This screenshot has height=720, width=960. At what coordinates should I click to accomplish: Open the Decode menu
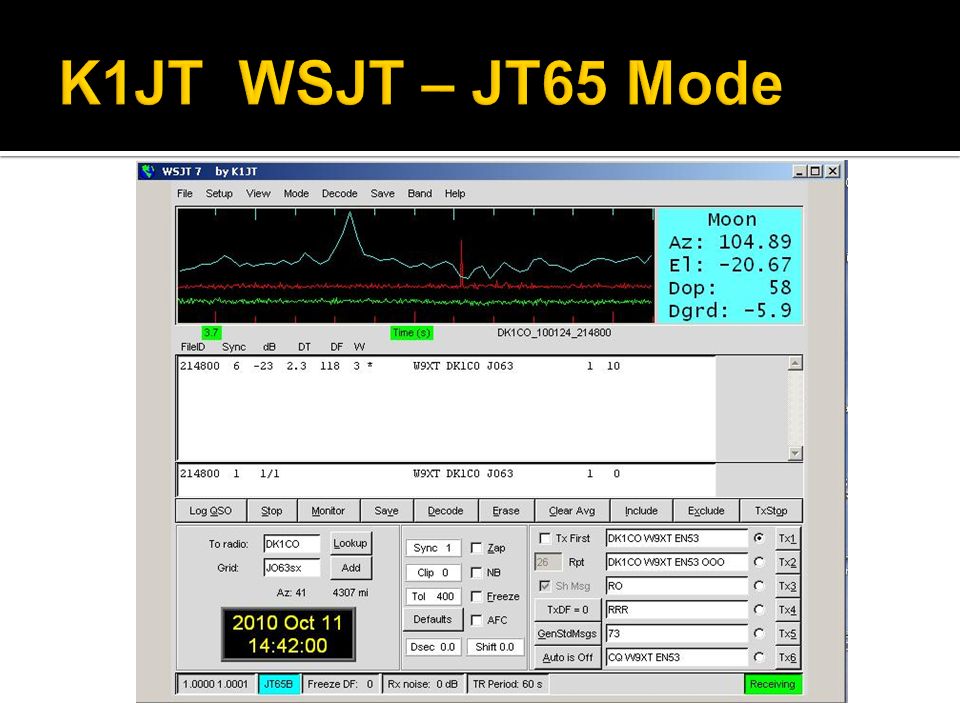[339, 193]
